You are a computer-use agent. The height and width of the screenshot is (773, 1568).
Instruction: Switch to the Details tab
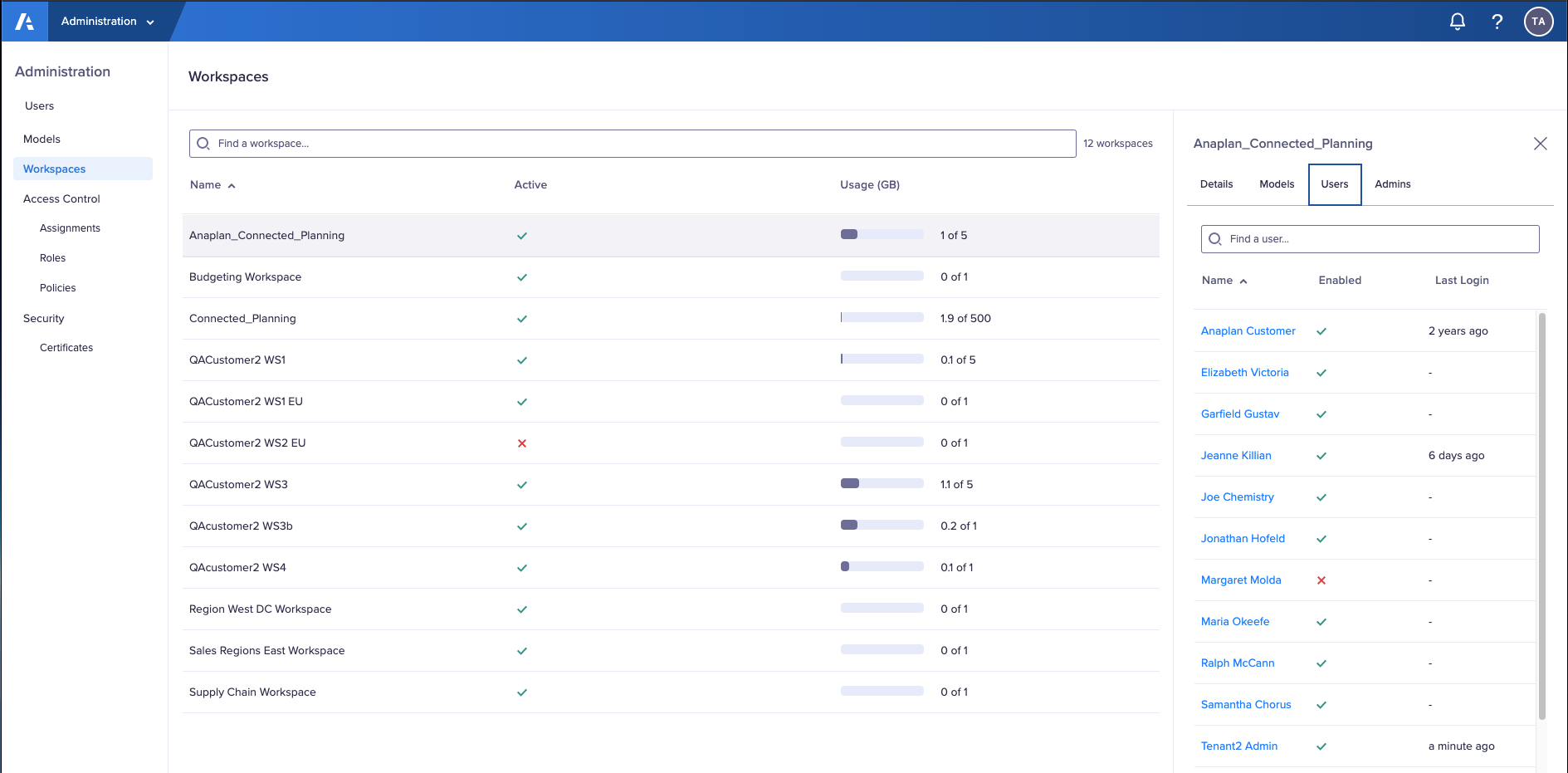(x=1216, y=184)
